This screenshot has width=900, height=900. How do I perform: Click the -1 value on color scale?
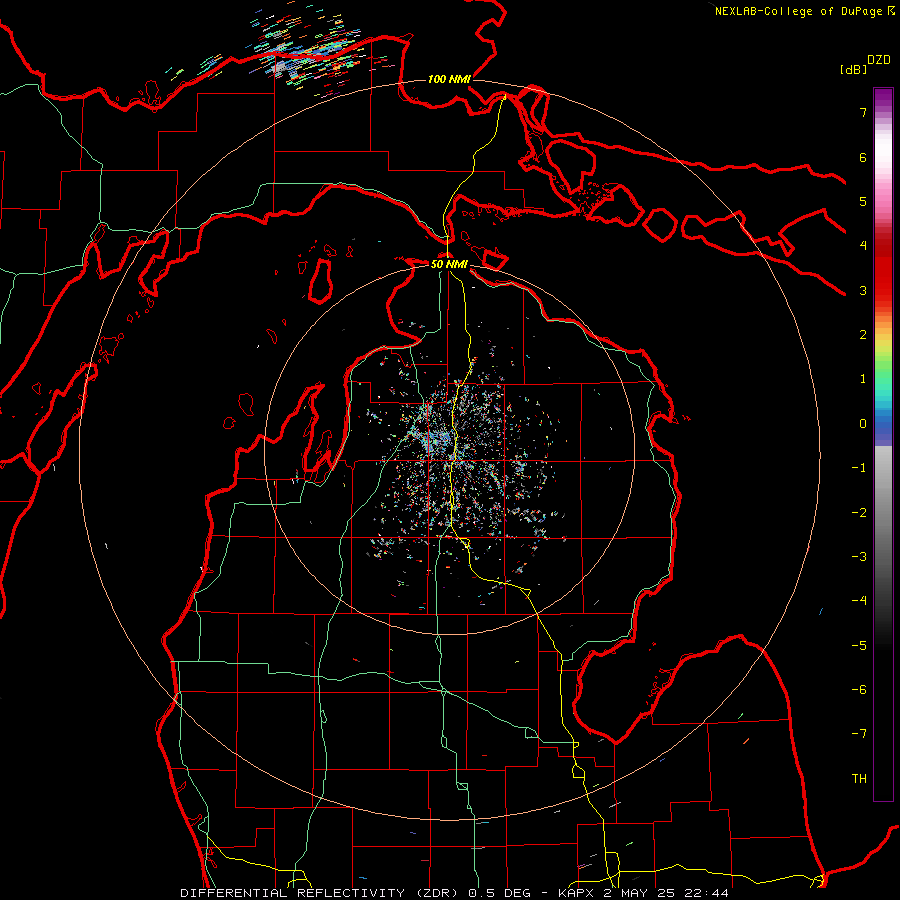click(859, 468)
